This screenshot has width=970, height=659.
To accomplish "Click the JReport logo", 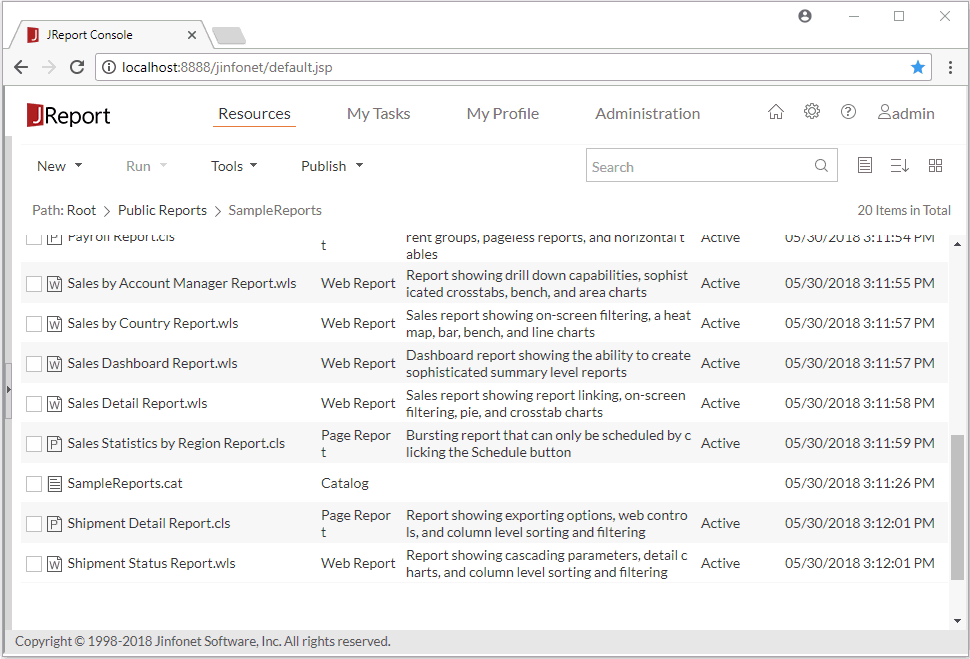I will point(68,115).
